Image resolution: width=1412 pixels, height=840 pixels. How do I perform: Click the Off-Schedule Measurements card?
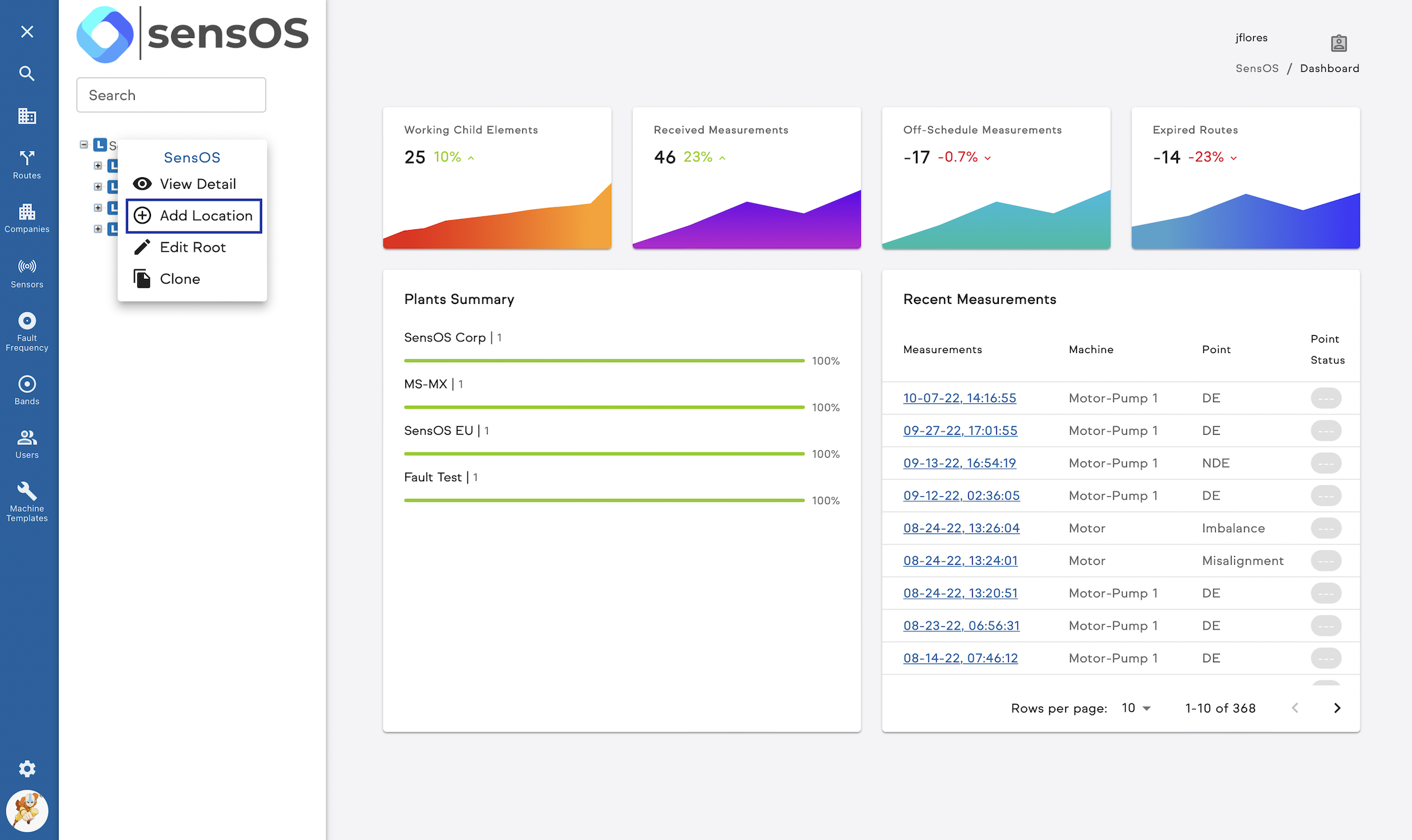pos(996,178)
